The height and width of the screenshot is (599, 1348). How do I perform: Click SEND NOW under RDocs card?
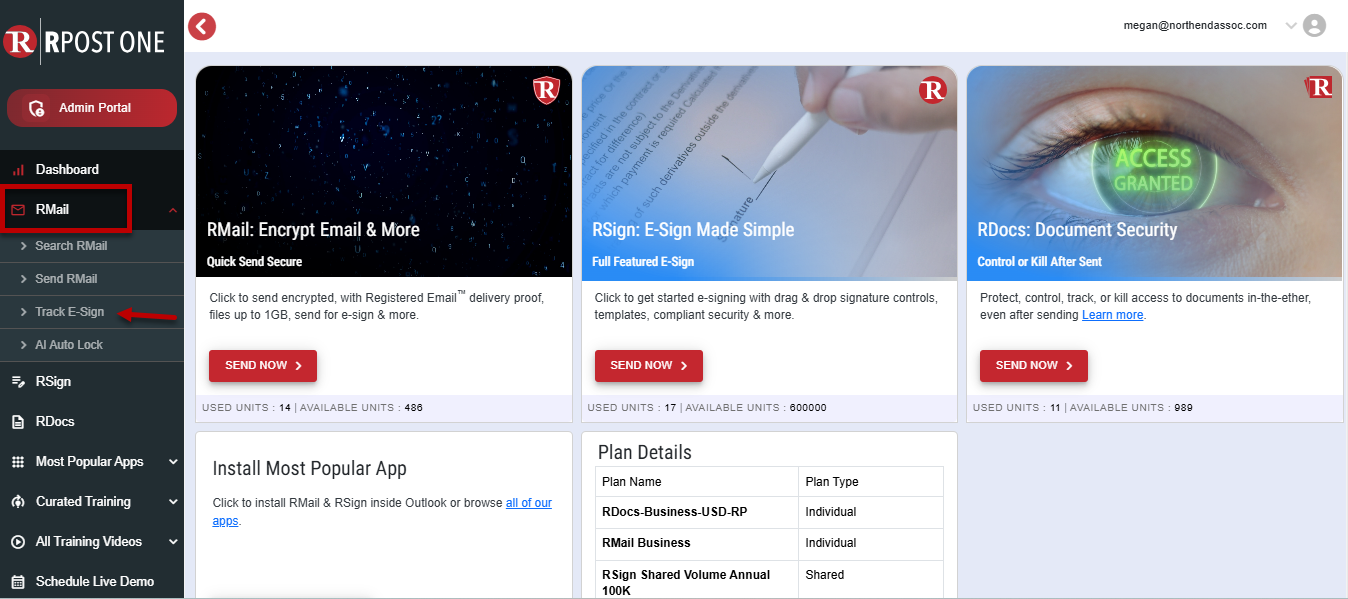1033,366
